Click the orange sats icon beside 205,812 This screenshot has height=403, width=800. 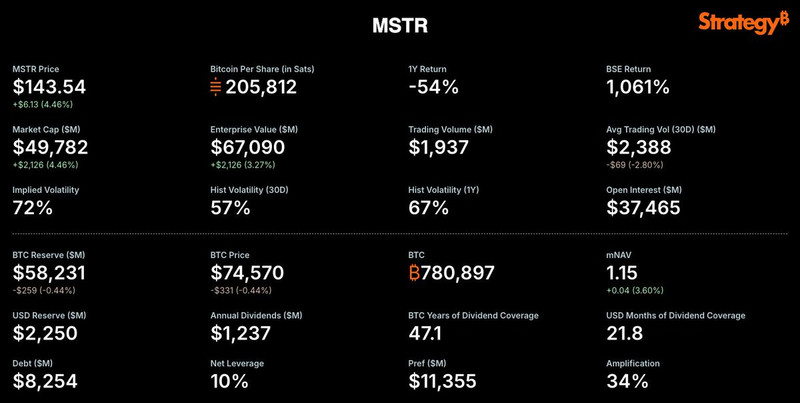pos(216,87)
